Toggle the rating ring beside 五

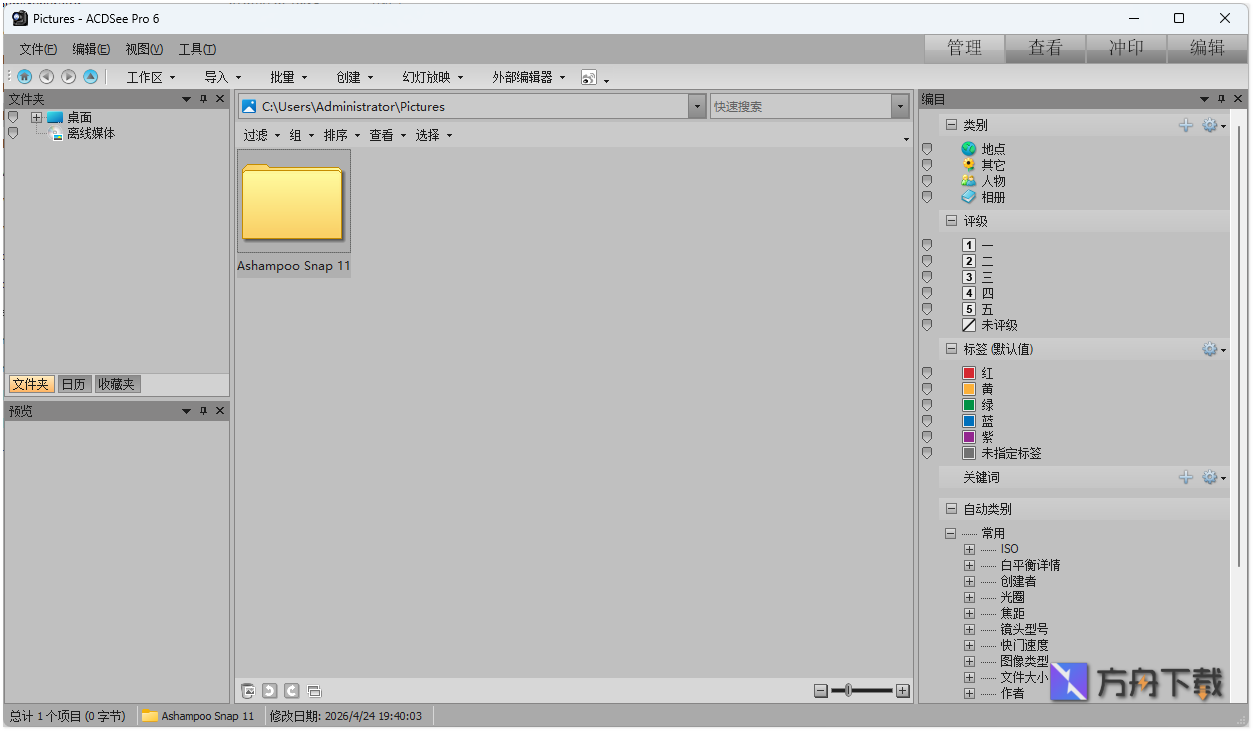[x=927, y=309]
